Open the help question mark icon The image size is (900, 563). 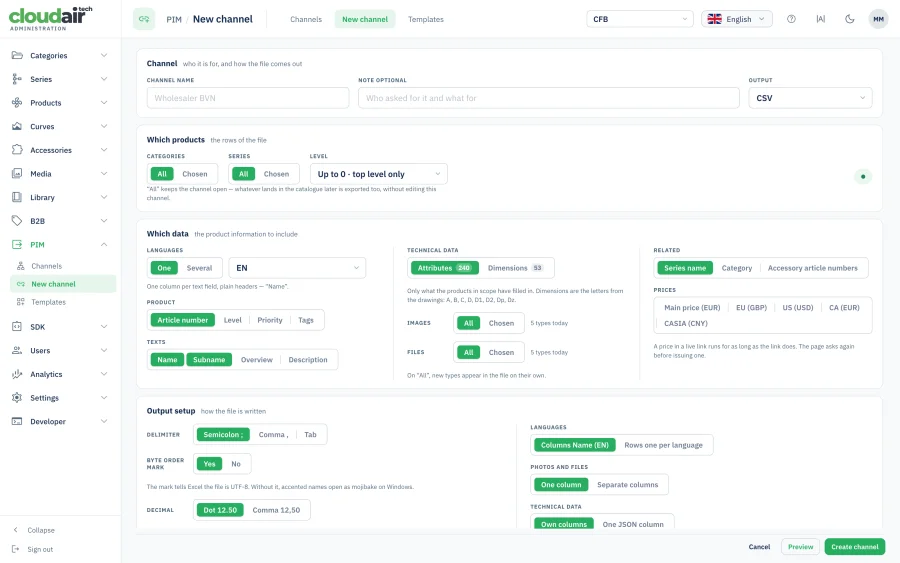[791, 19]
